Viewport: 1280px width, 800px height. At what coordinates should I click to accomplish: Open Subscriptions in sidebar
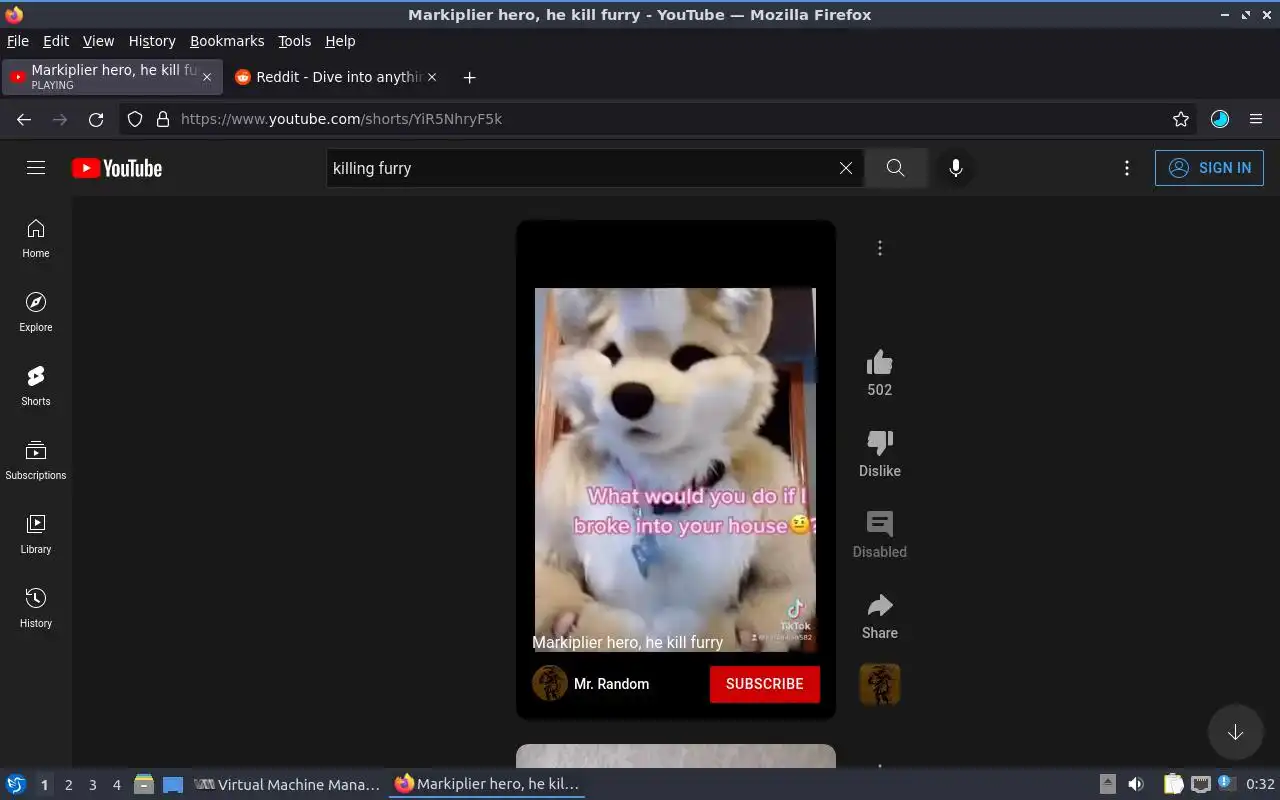point(36,461)
